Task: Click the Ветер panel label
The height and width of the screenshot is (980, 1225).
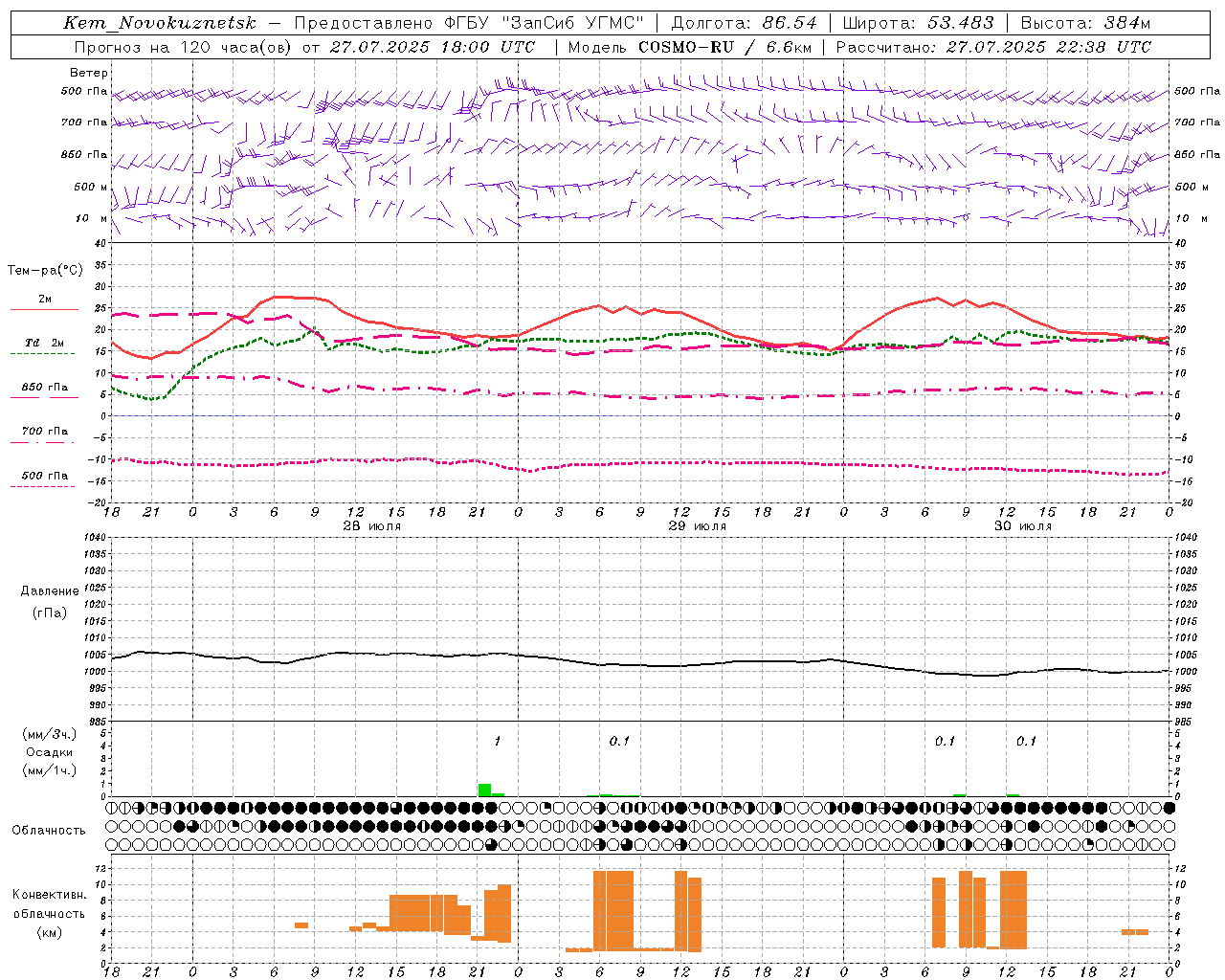Action: (89, 73)
